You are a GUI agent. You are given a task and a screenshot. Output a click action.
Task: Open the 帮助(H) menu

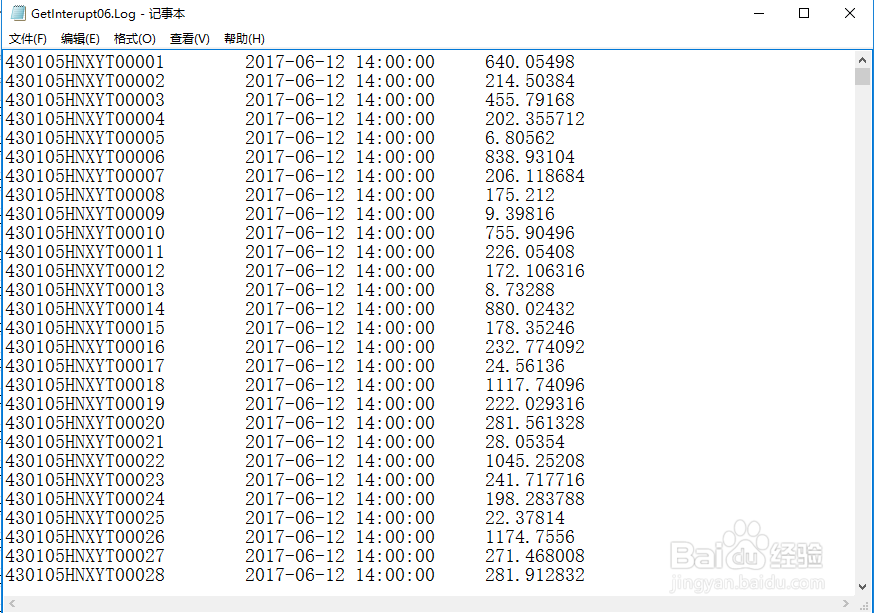pyautogui.click(x=244, y=38)
